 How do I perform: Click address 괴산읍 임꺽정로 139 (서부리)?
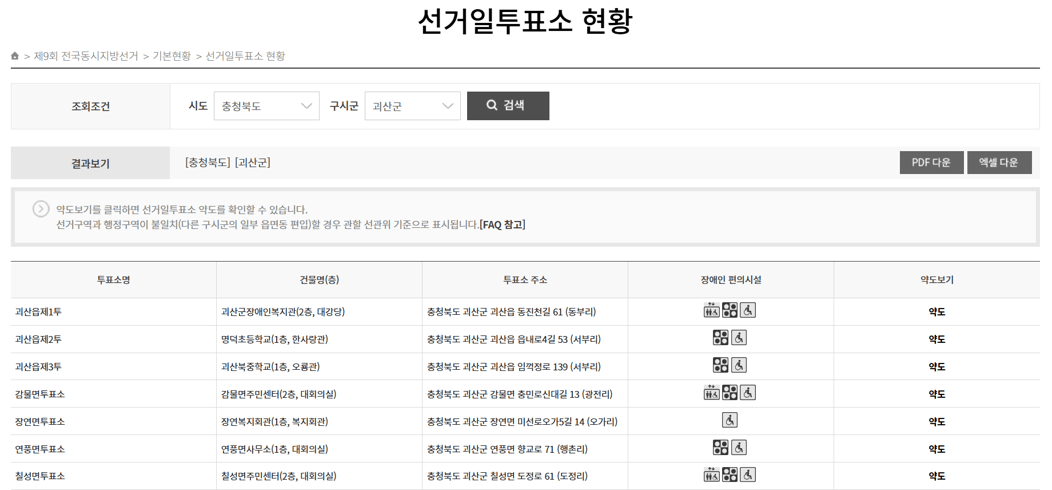pyautogui.click(x=546, y=367)
